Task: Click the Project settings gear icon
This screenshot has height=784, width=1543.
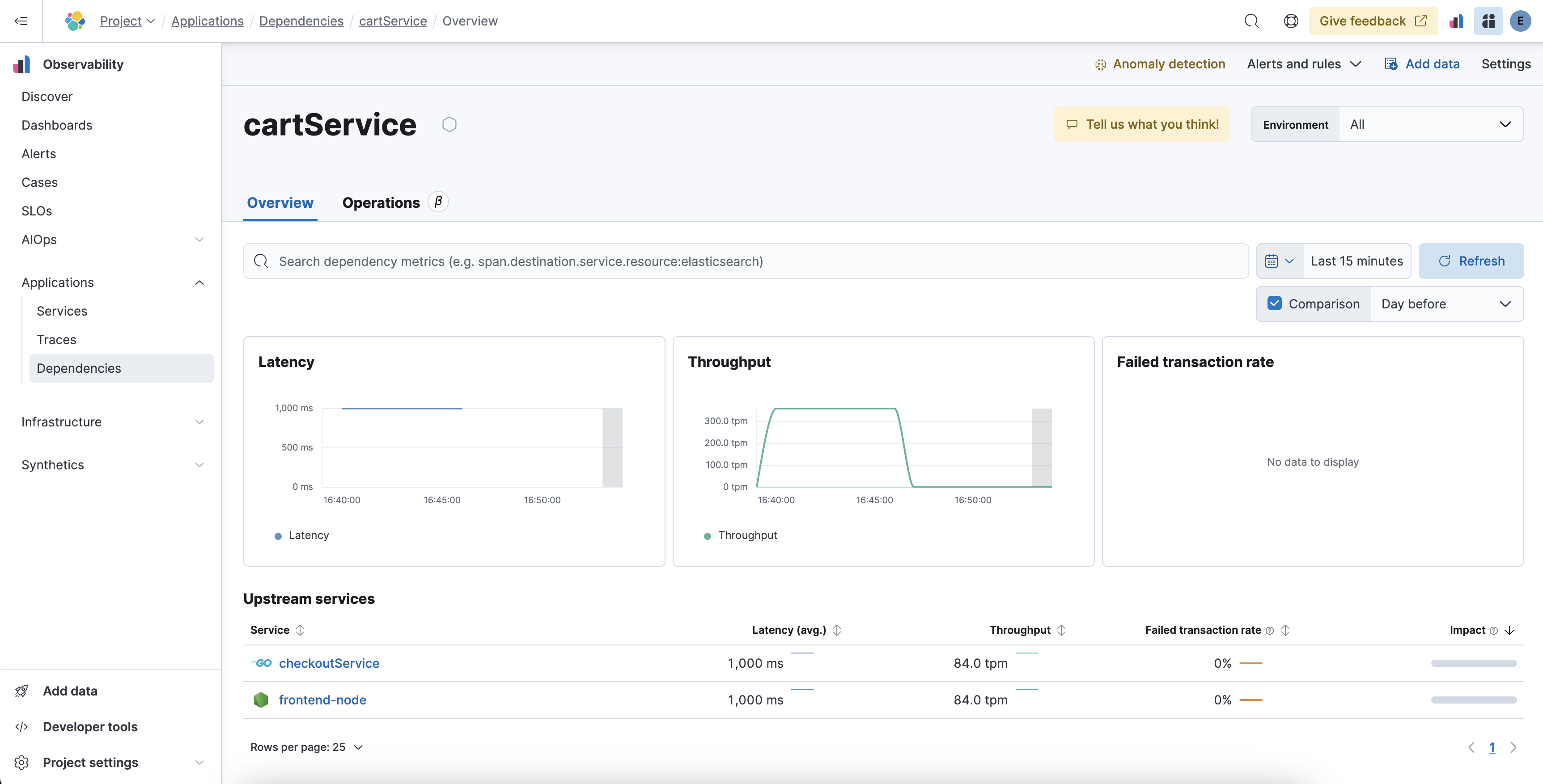Action: tap(21, 763)
